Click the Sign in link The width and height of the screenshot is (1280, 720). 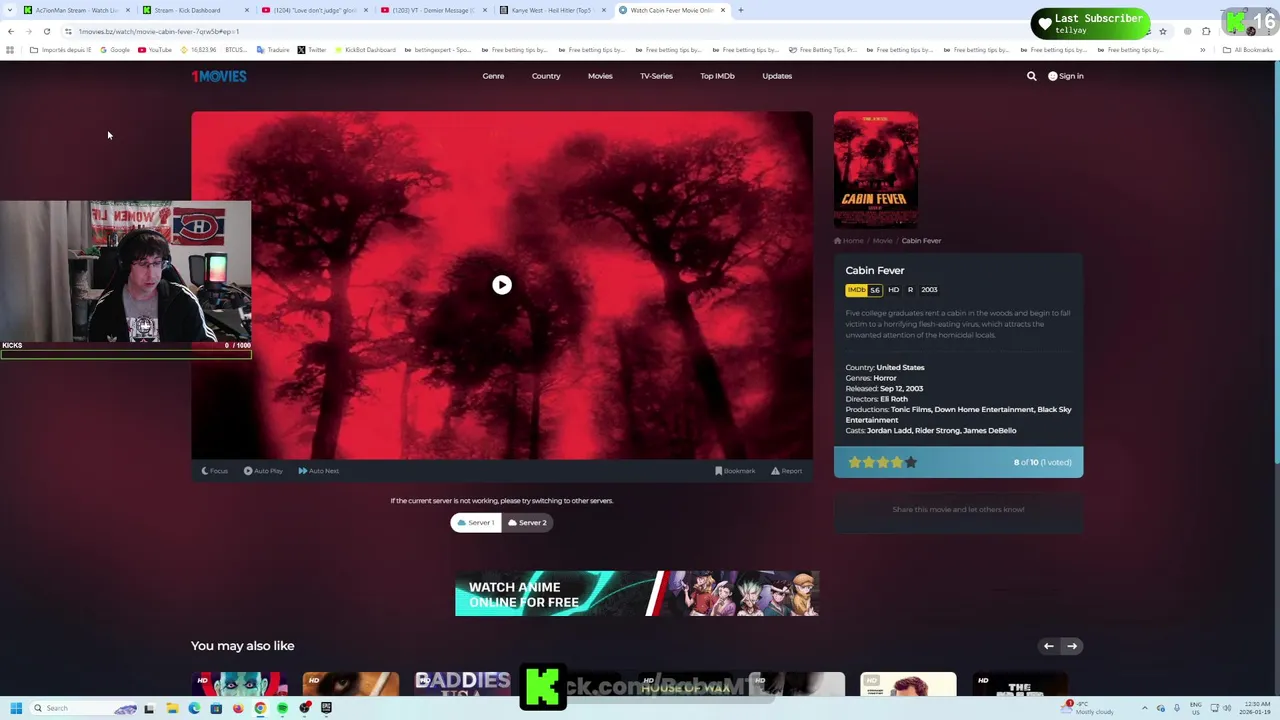coord(1066,76)
